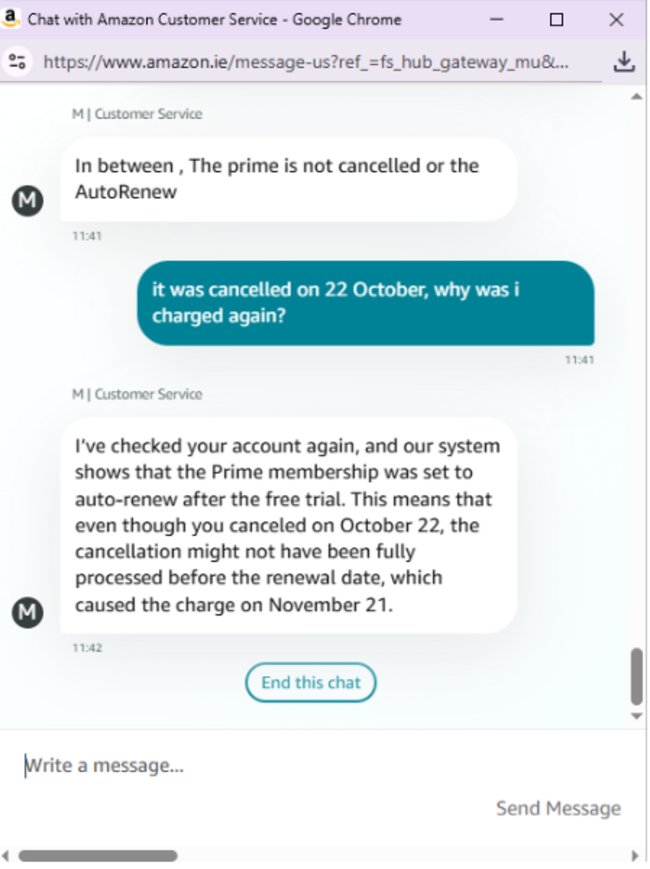Click the "prime is not cancelled" message bubble
This screenshot has width=650, height=869.
(288, 179)
